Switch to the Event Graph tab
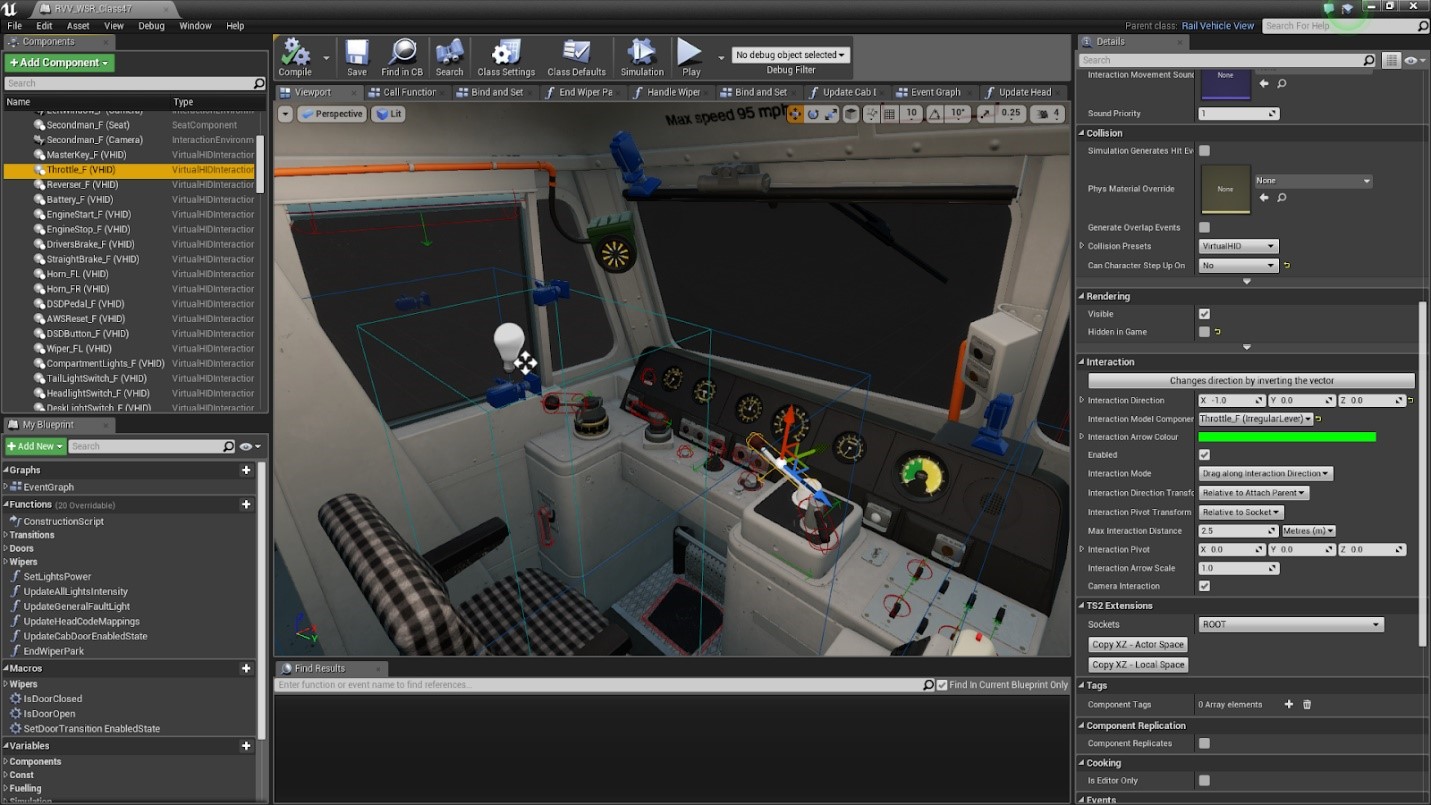This screenshot has height=805, width=1431. 930,92
